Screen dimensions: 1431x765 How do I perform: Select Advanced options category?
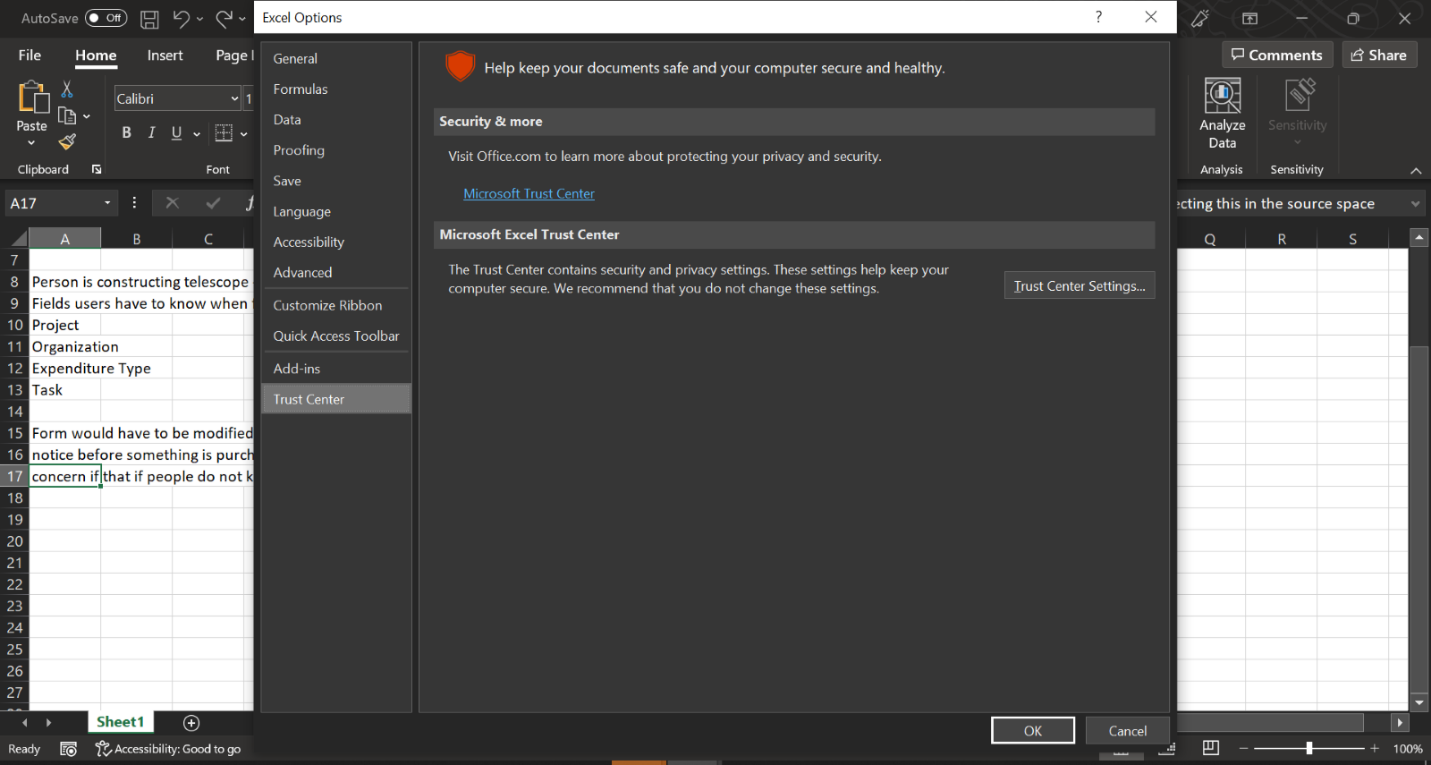pyautogui.click(x=336, y=272)
